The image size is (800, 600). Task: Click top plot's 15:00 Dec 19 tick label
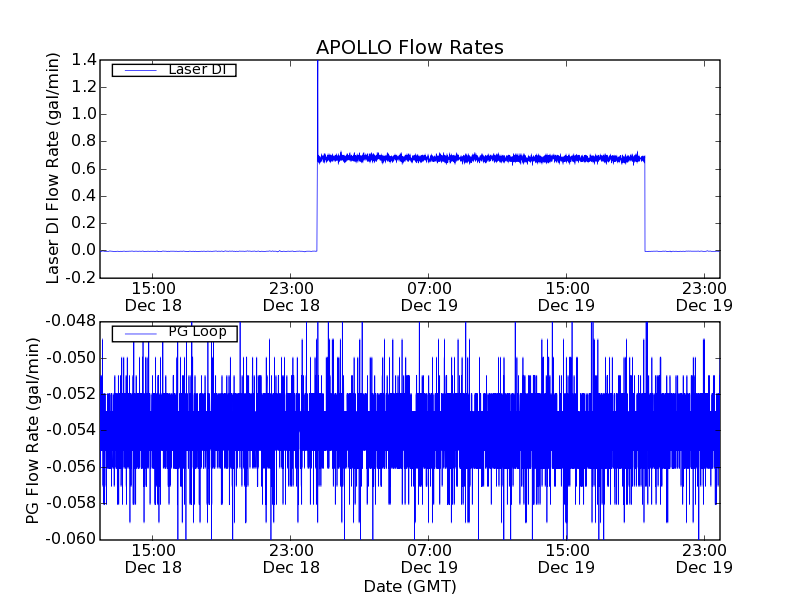pyautogui.click(x=567, y=297)
